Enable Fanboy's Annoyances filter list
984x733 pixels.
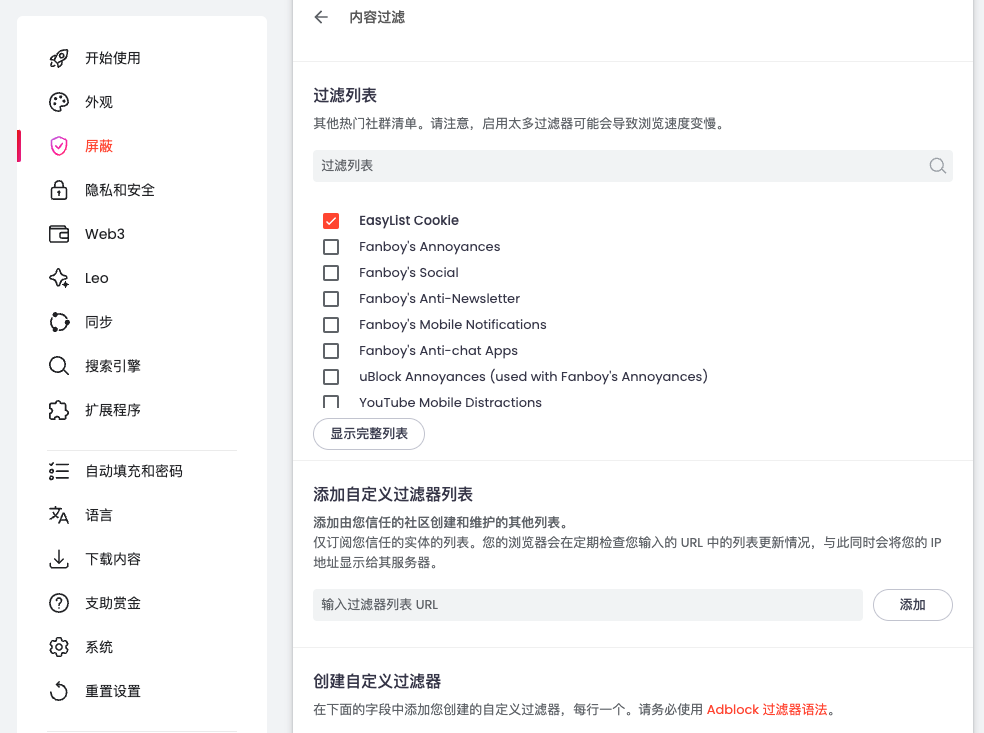click(331, 247)
